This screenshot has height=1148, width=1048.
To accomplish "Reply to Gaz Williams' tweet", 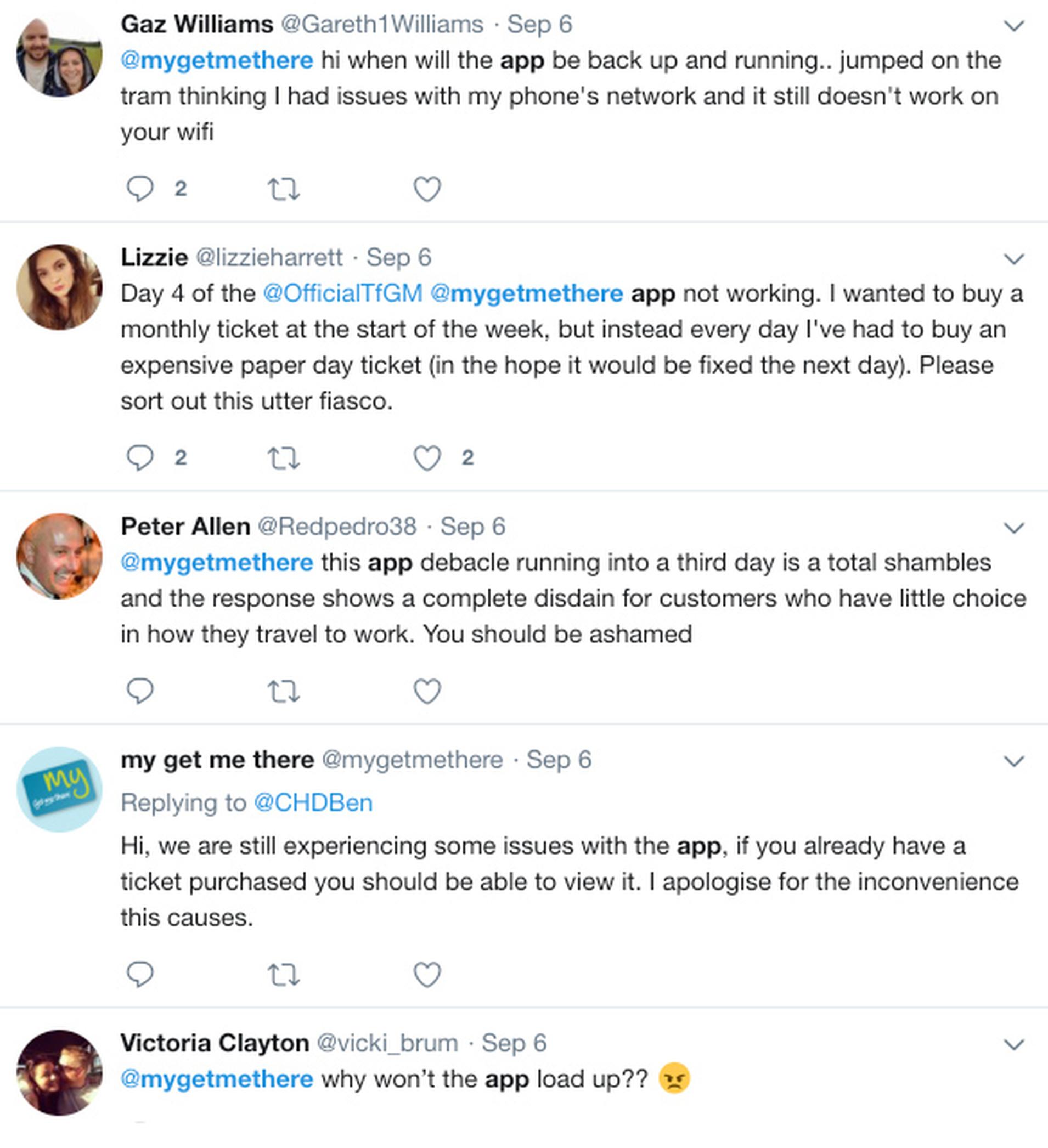I will click(x=139, y=189).
